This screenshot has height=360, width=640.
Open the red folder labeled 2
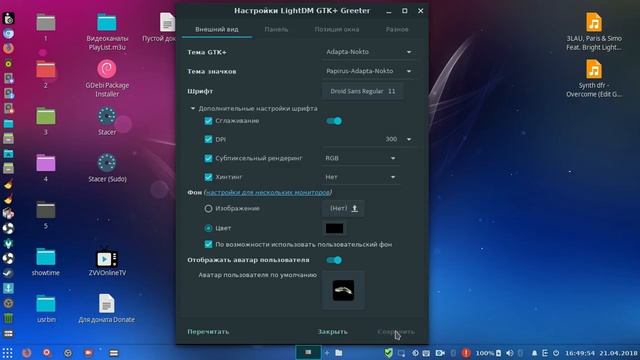pos(46,70)
